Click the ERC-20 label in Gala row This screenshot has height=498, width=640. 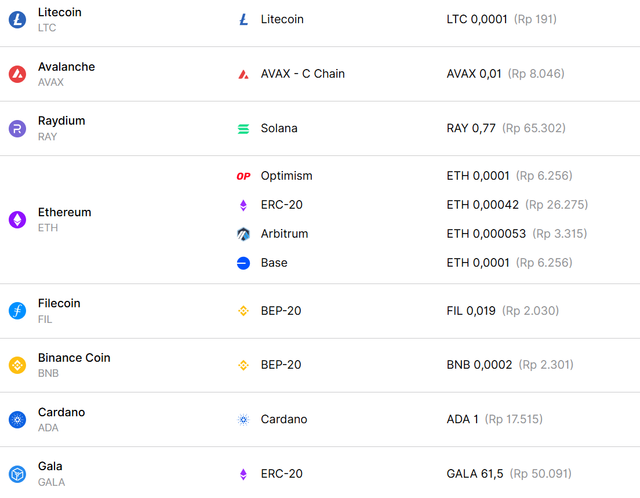282,474
